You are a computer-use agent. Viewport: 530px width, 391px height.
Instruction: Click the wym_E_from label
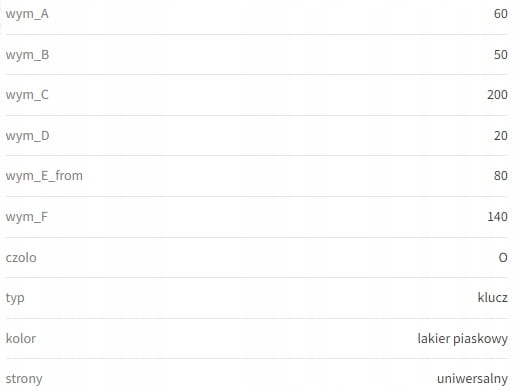pos(44,176)
